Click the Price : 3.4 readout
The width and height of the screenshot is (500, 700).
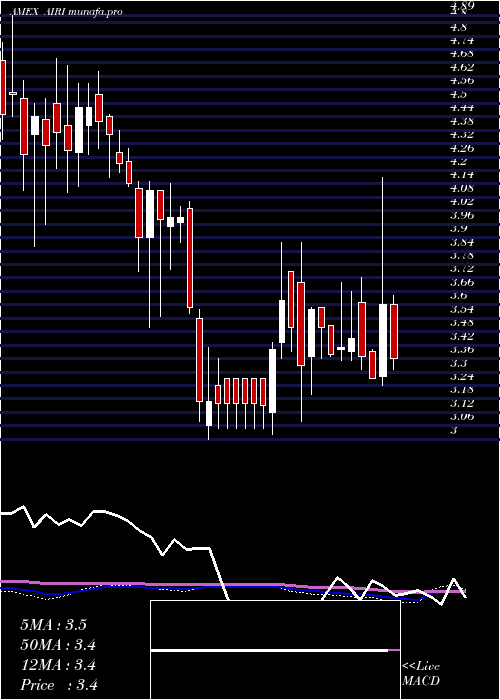click(59, 685)
